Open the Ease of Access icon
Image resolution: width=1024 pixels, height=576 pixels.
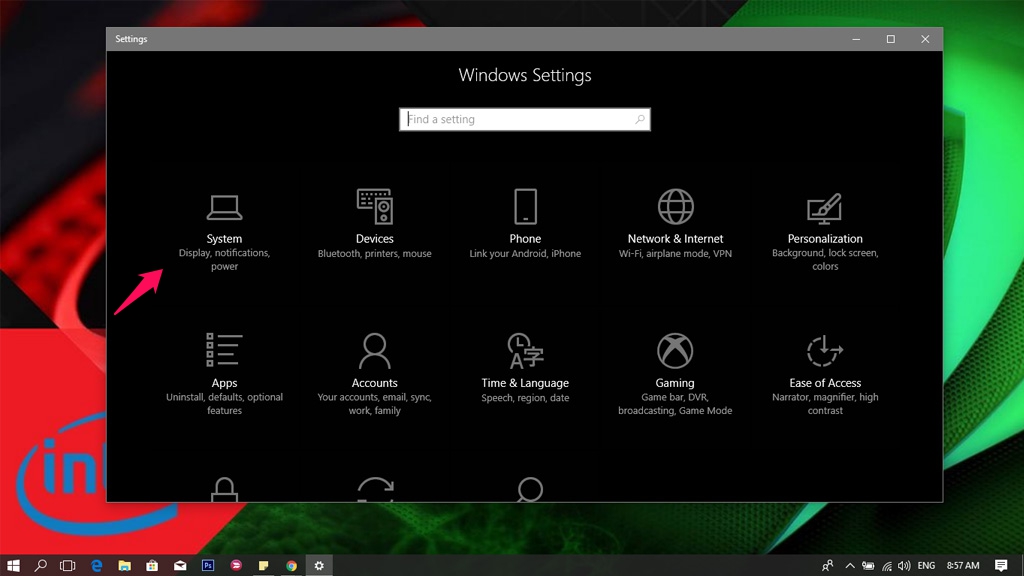point(825,351)
